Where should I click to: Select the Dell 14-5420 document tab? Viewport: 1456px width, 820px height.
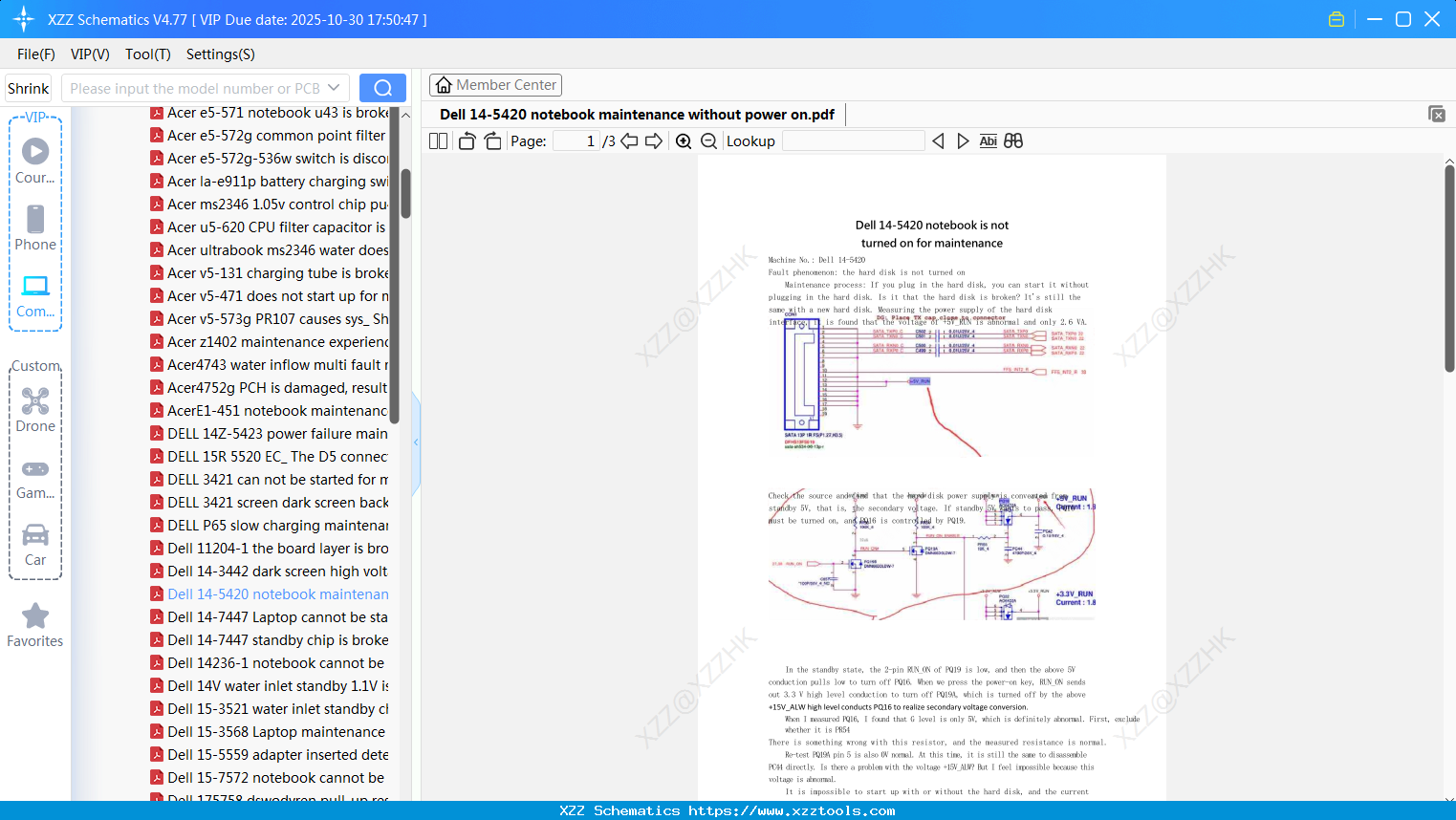(x=637, y=115)
